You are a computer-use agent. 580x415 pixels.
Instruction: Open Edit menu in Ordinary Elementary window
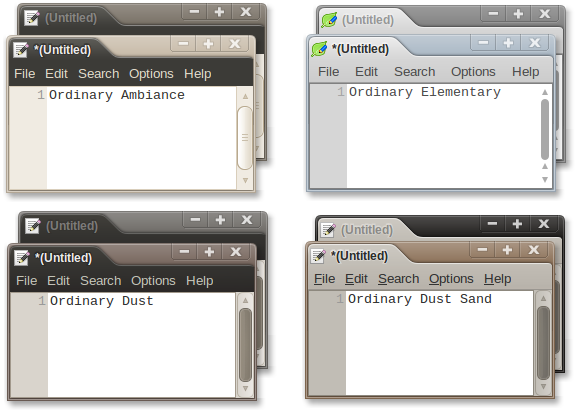click(366, 71)
